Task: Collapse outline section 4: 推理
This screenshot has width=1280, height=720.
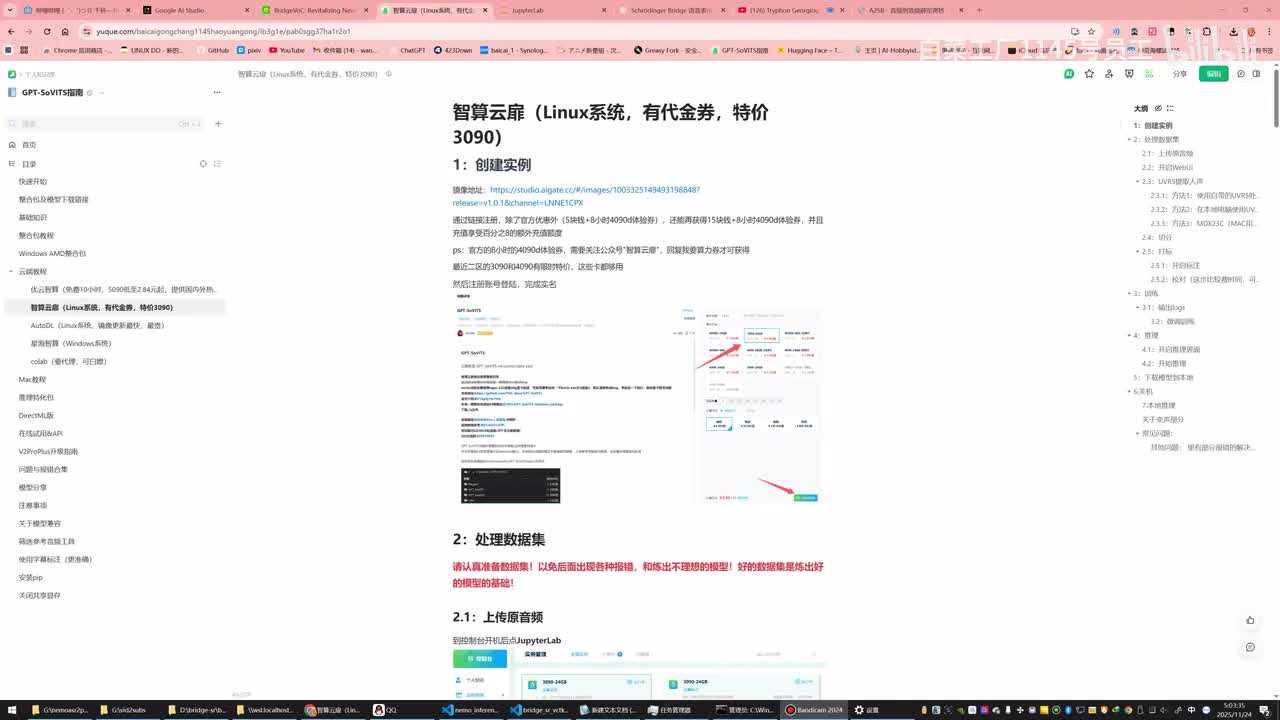Action: point(1129,336)
